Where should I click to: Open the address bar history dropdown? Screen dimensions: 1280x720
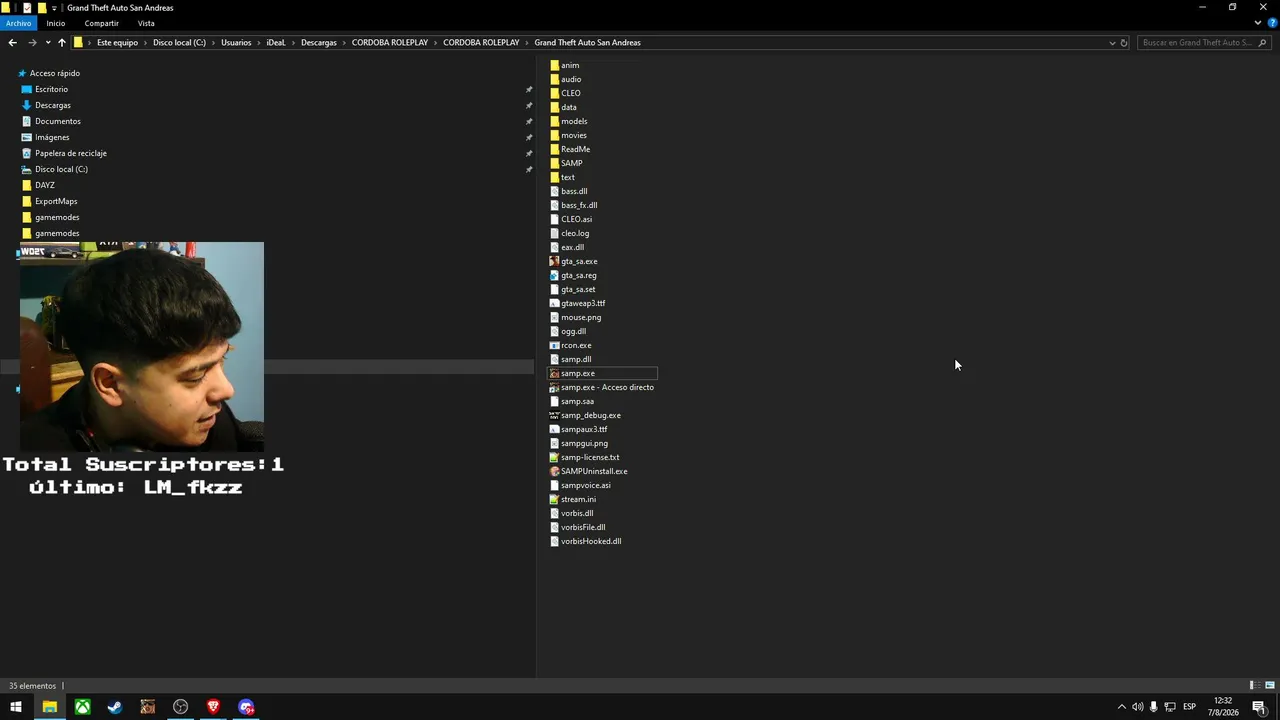tap(1112, 43)
